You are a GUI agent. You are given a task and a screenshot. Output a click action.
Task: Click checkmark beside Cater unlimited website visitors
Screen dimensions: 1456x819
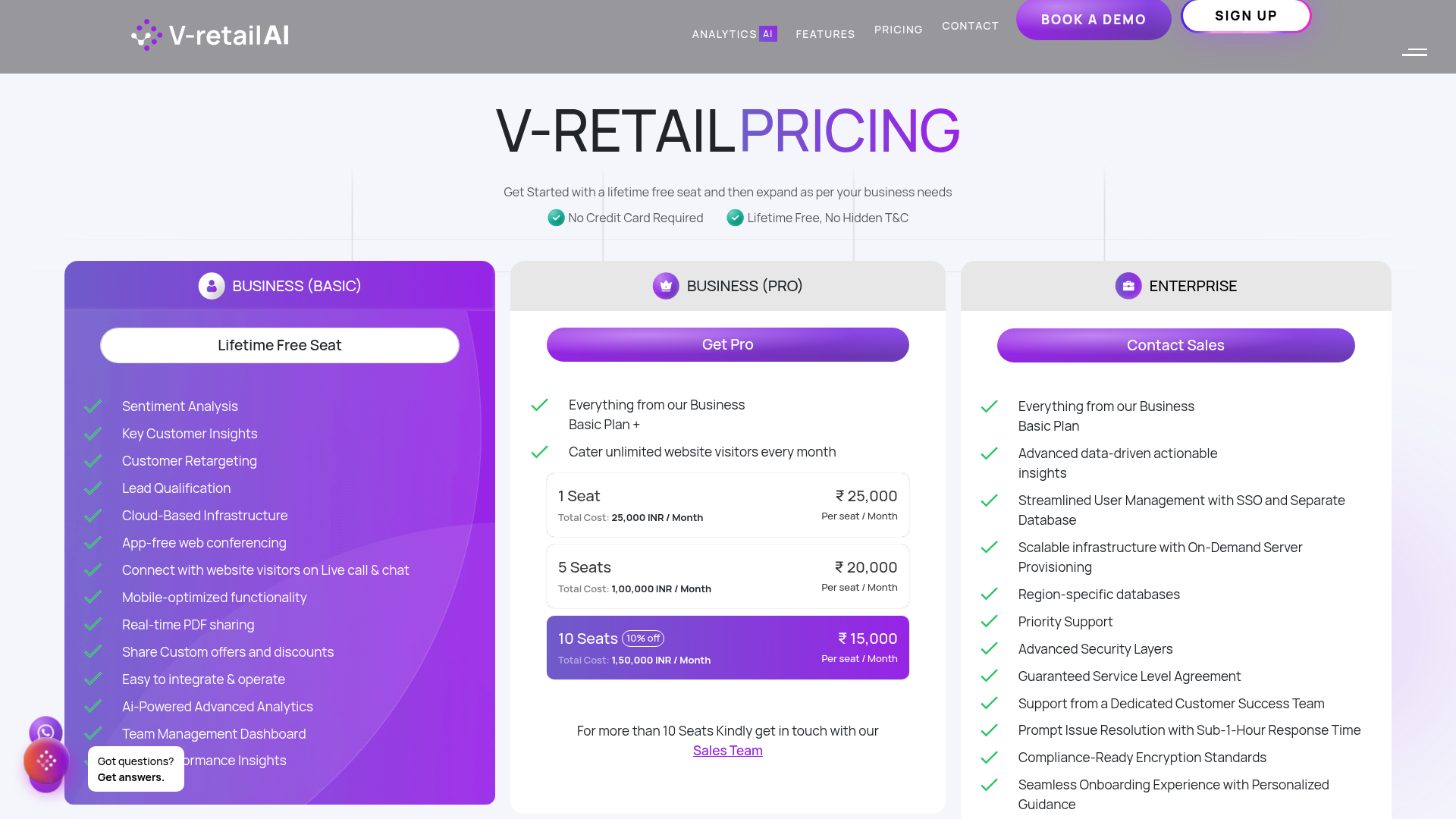[x=539, y=452]
